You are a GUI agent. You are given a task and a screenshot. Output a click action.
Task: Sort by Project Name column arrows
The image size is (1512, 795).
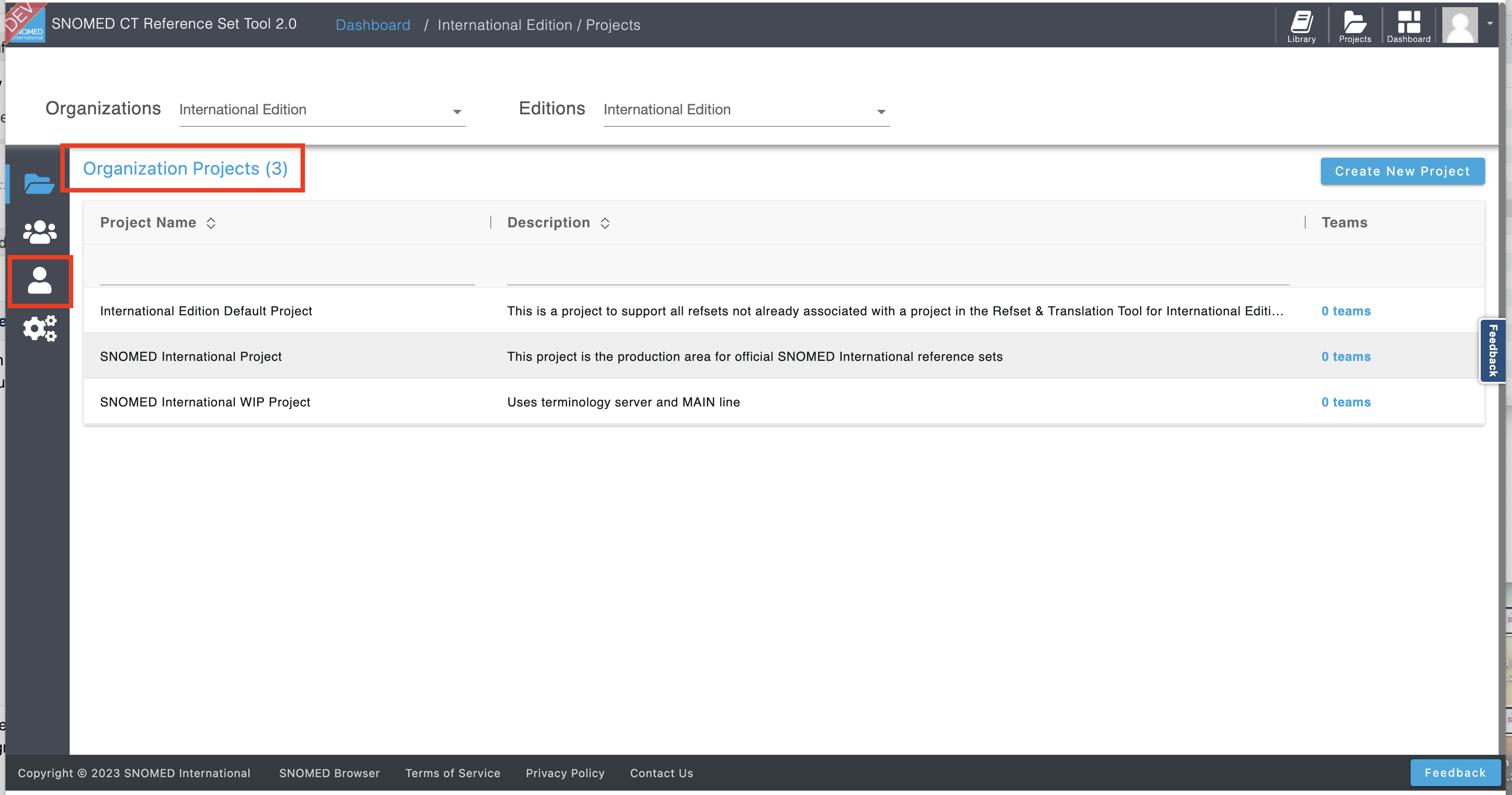[x=211, y=223]
